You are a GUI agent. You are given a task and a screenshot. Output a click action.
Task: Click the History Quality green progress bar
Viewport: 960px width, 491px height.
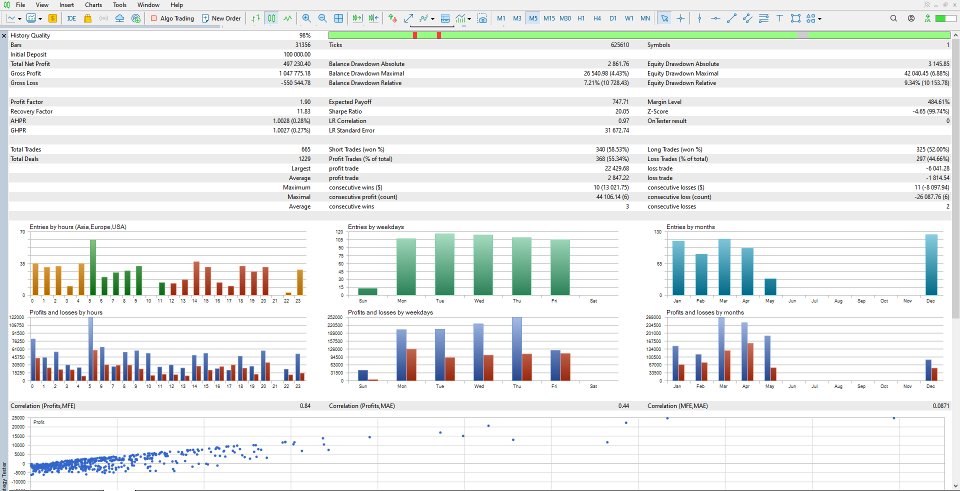tap(638, 36)
